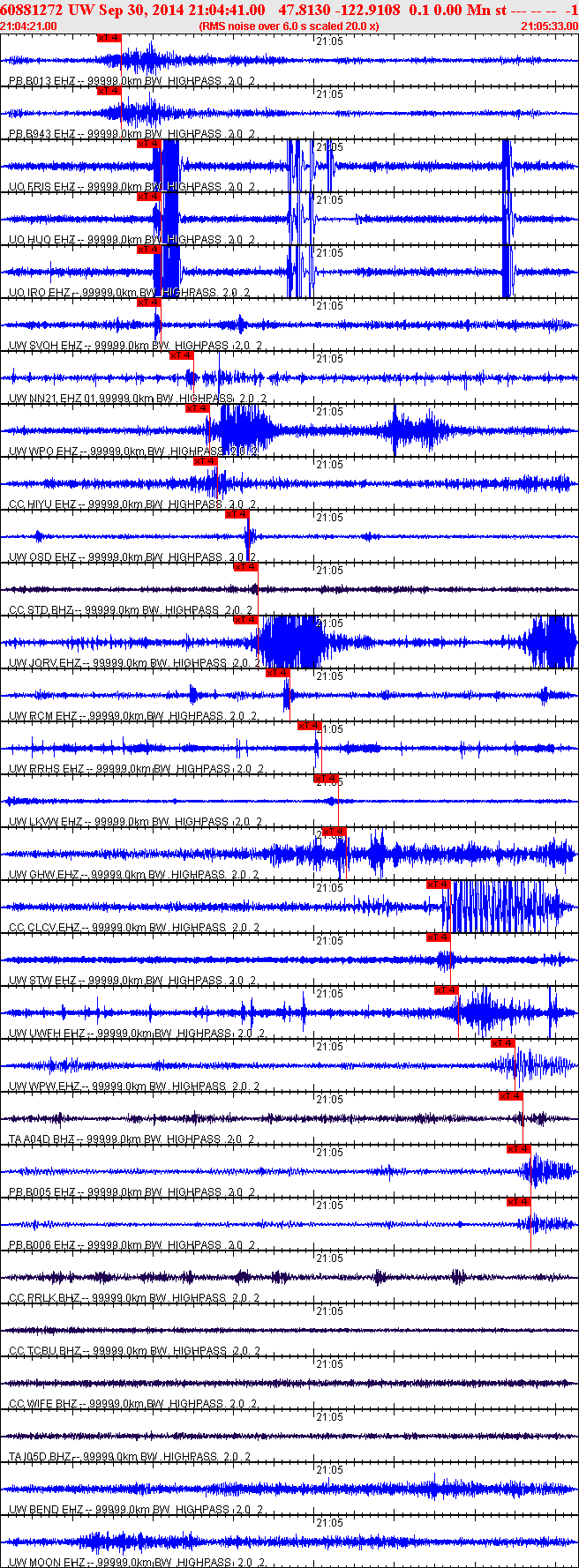Click the 21:05 tick label on the PB B013 trace
The width and height of the screenshot is (579, 1568).
pos(329,41)
